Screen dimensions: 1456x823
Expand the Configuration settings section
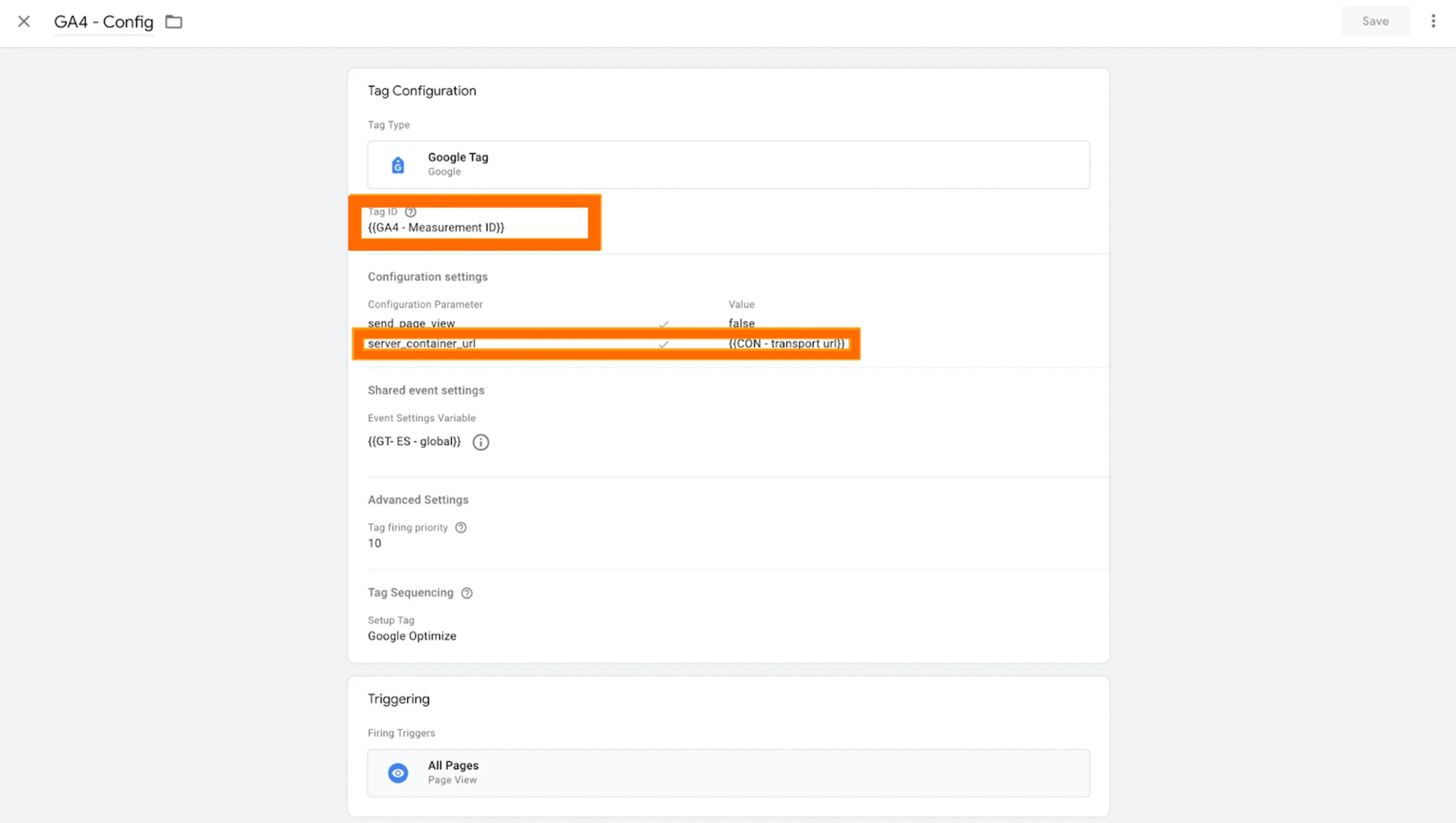[x=428, y=276]
